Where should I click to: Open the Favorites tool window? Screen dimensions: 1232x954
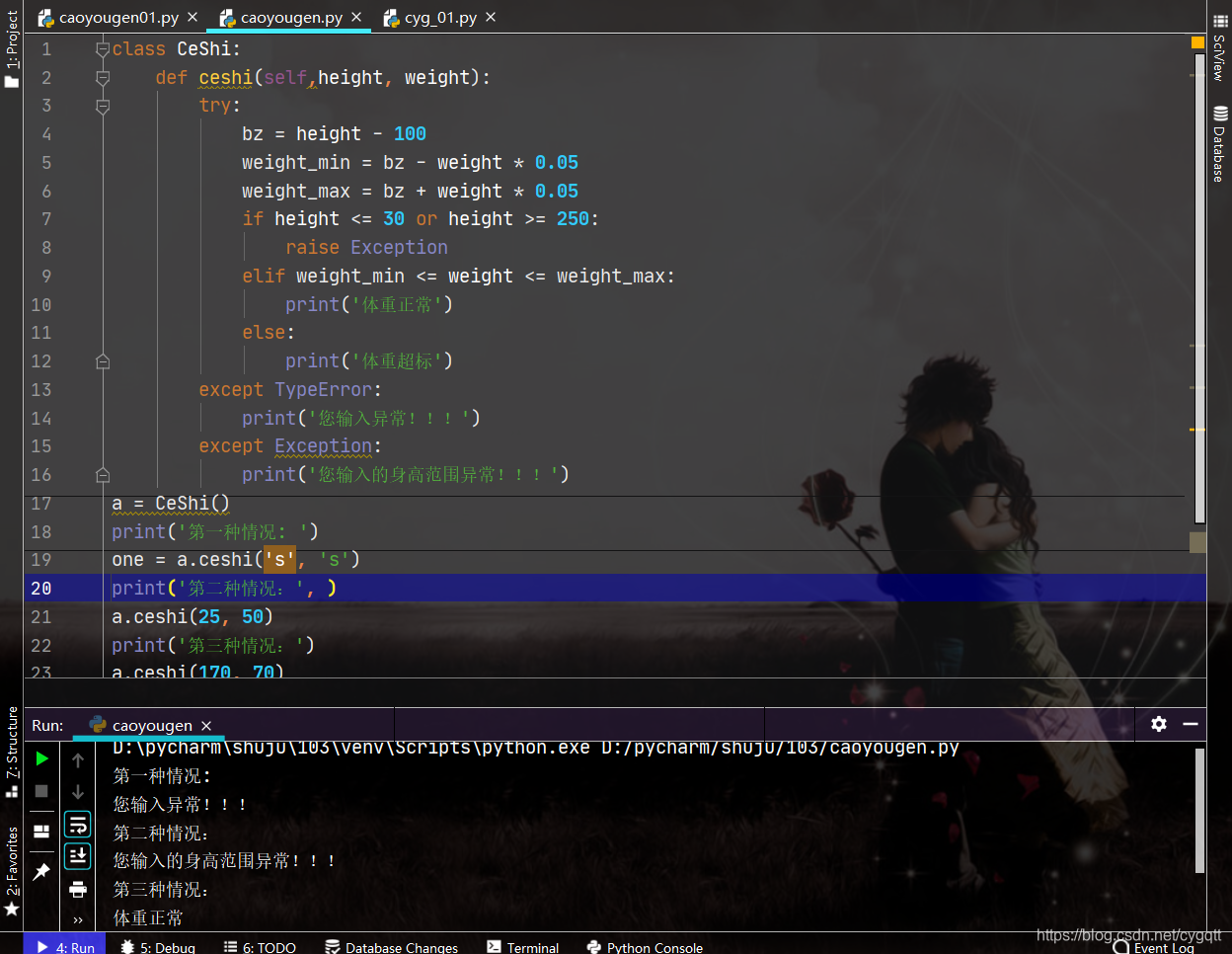pos(11,871)
